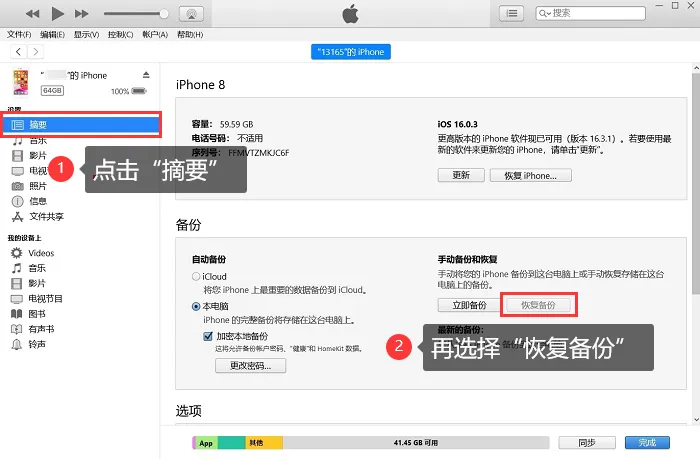Click the 立即备份 button
The height and width of the screenshot is (459, 700).
[469, 305]
